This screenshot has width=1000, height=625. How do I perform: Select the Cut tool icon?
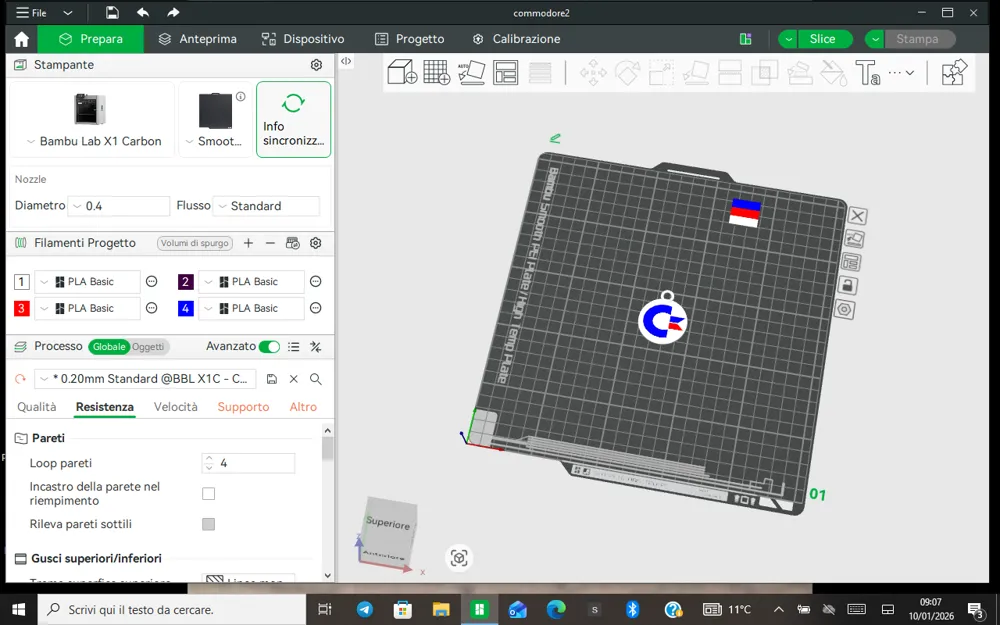(x=730, y=73)
